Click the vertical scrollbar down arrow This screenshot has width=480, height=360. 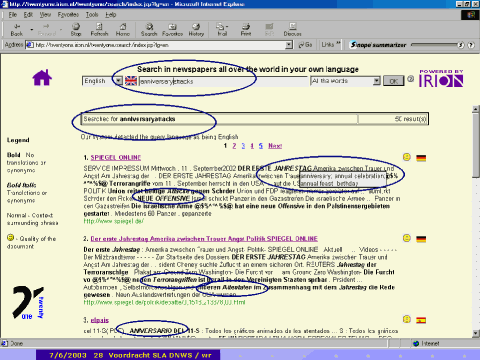476,333
